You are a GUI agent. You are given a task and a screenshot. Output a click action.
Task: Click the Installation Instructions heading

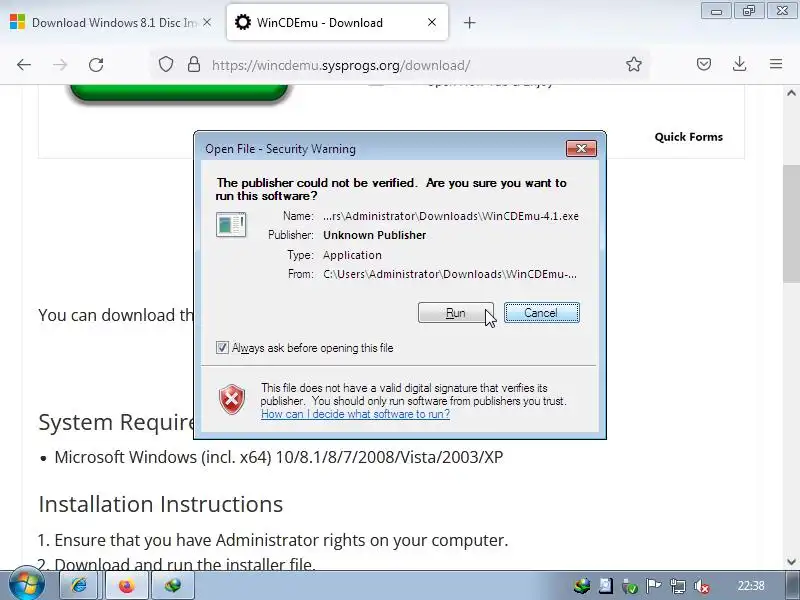click(160, 504)
